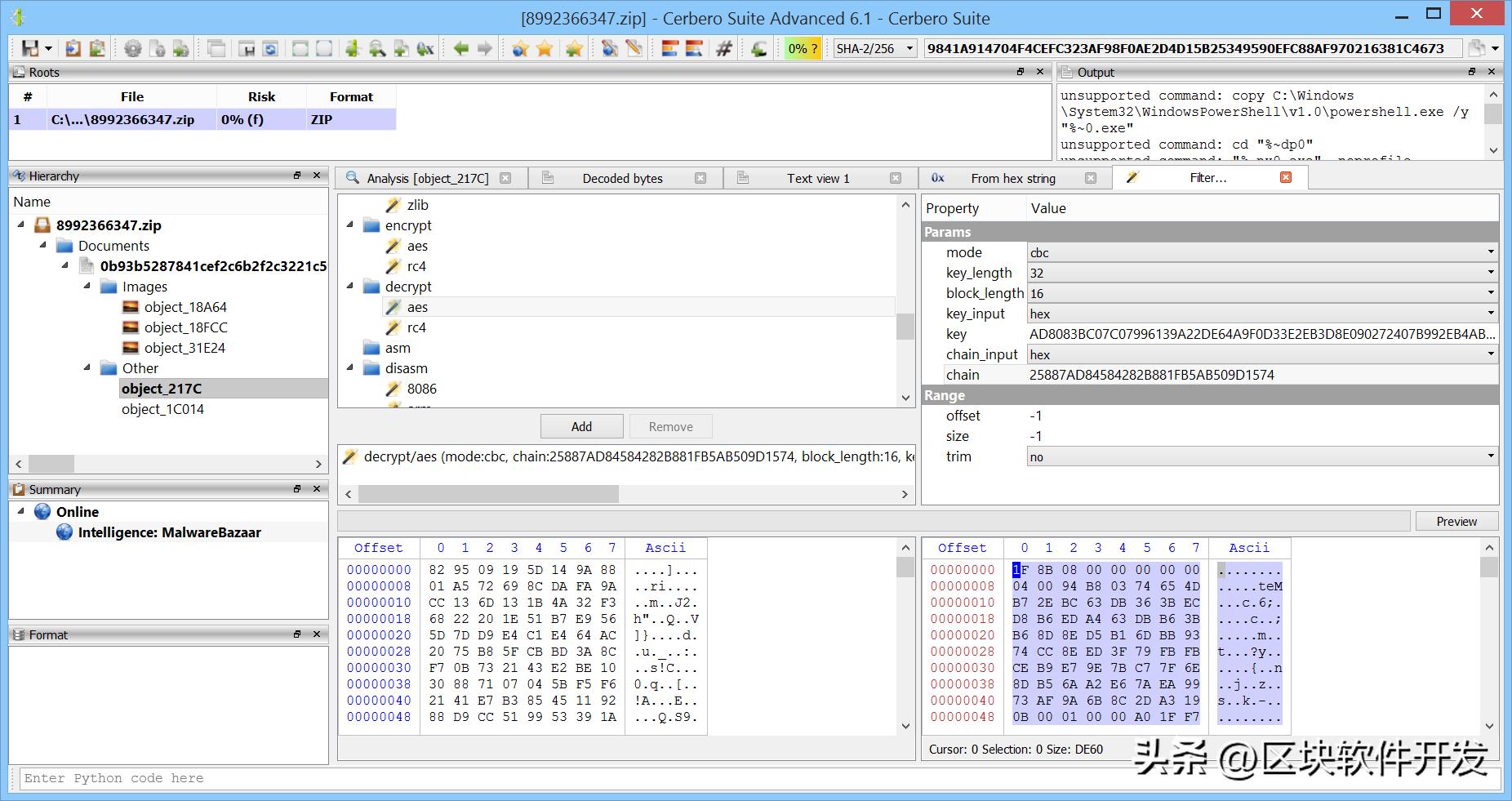This screenshot has height=801, width=1512.
Task: Click the plain yellow star icon
Action: [x=545, y=49]
